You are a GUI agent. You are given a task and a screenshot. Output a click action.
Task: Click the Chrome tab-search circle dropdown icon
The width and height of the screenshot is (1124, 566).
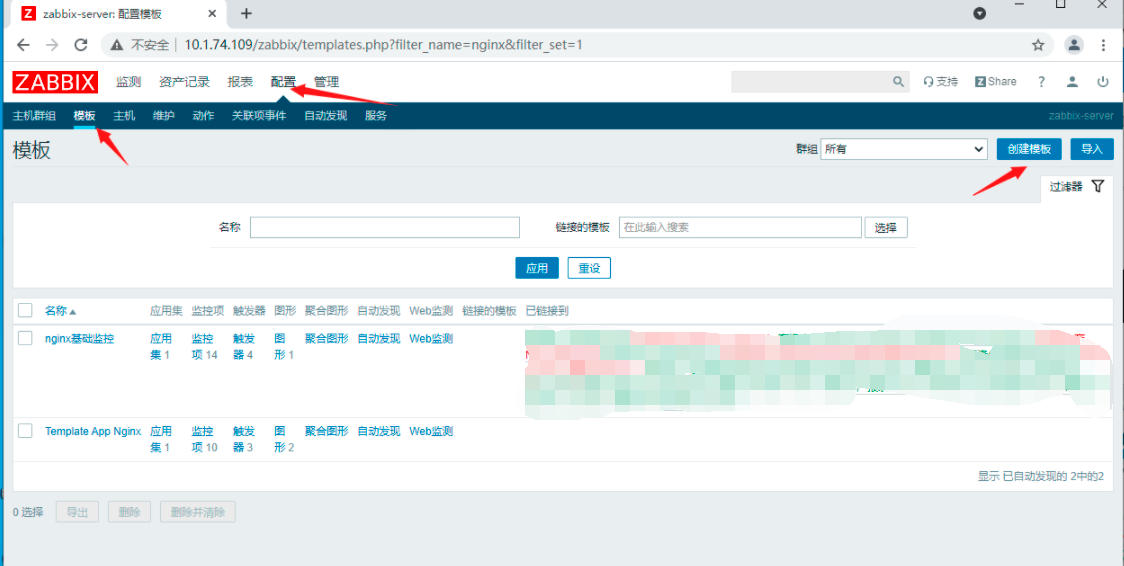[x=979, y=14]
